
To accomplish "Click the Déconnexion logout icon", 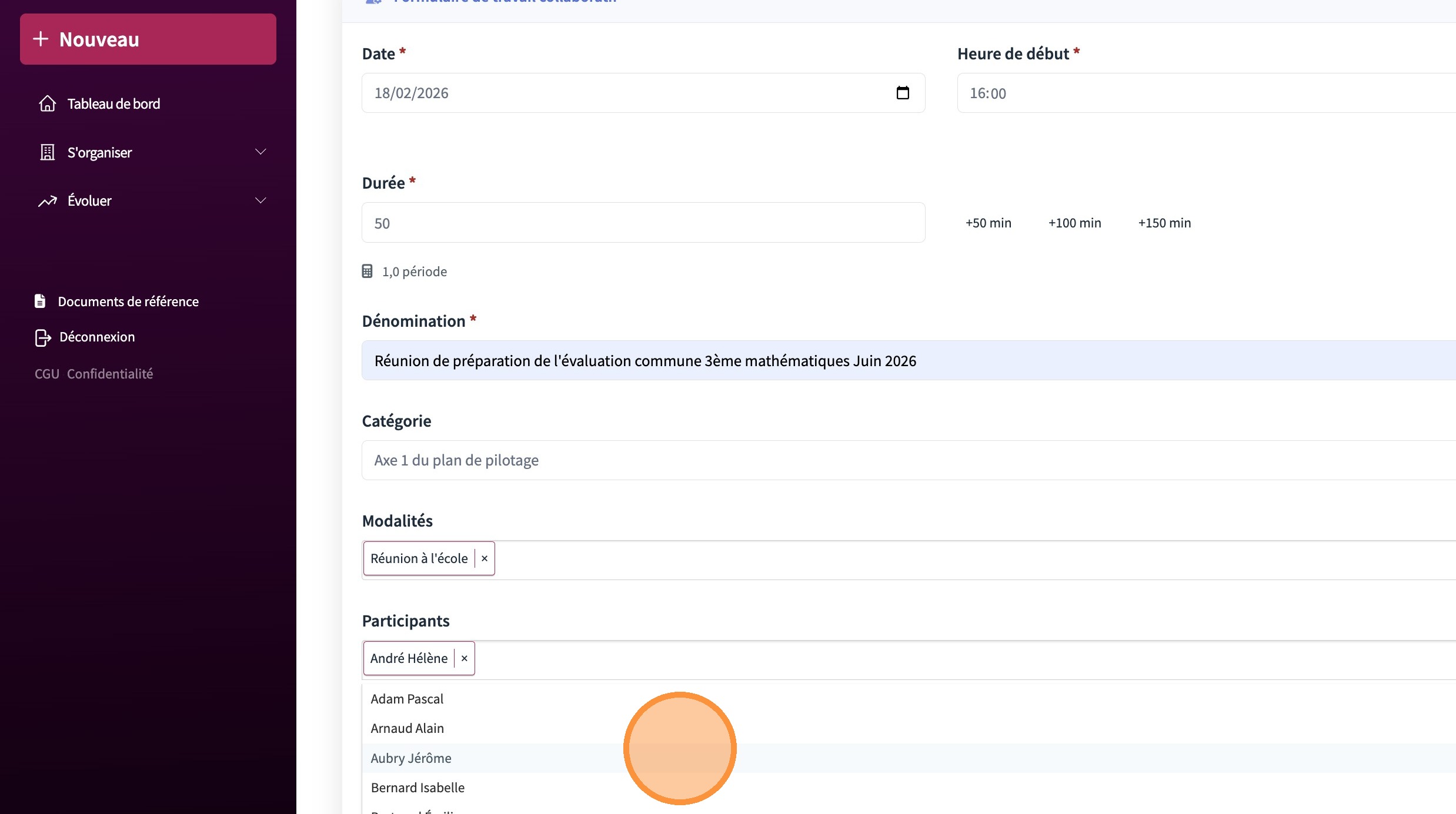I will tap(43, 337).
